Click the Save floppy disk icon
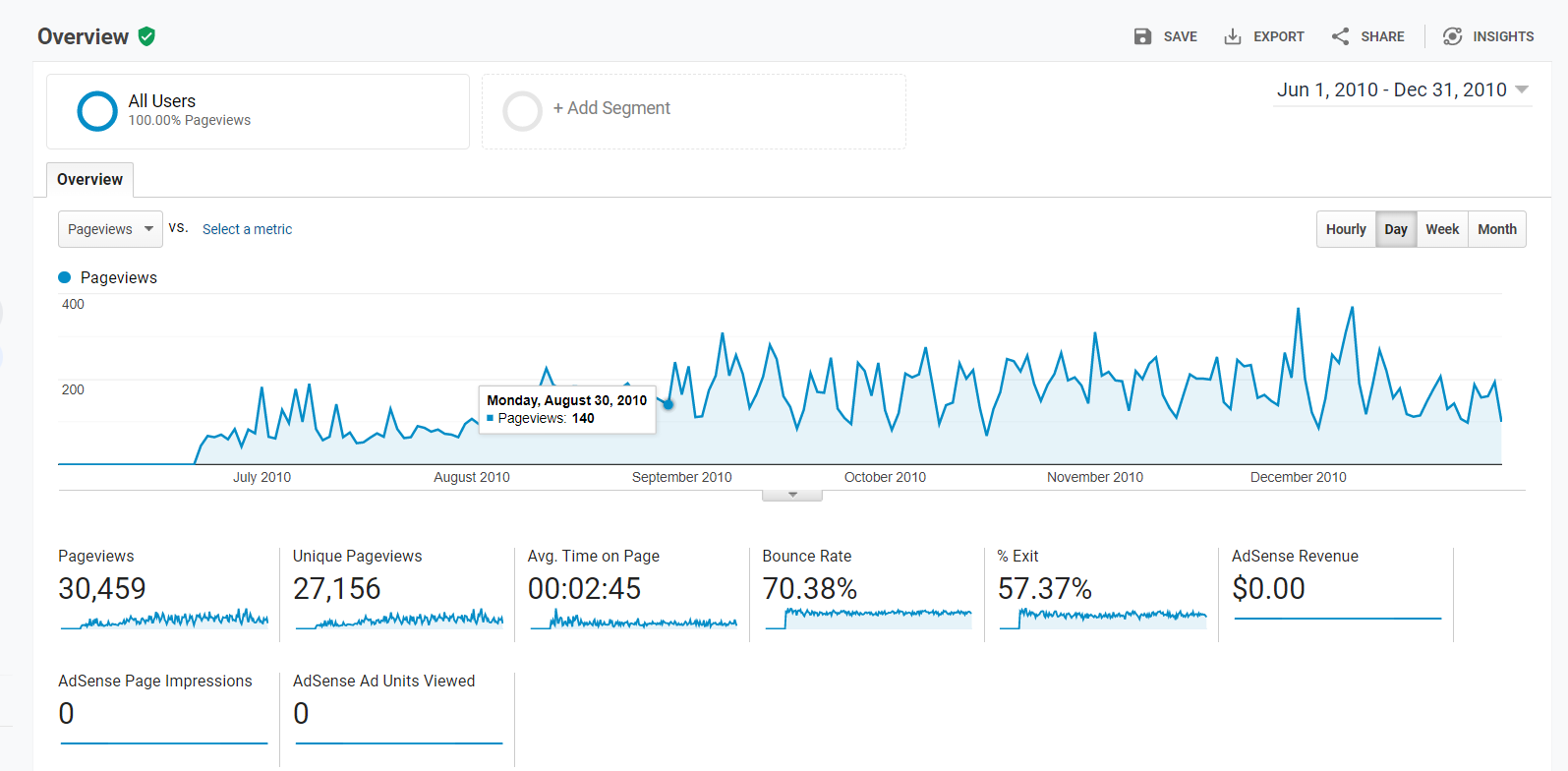1568x771 pixels. pos(1142,36)
